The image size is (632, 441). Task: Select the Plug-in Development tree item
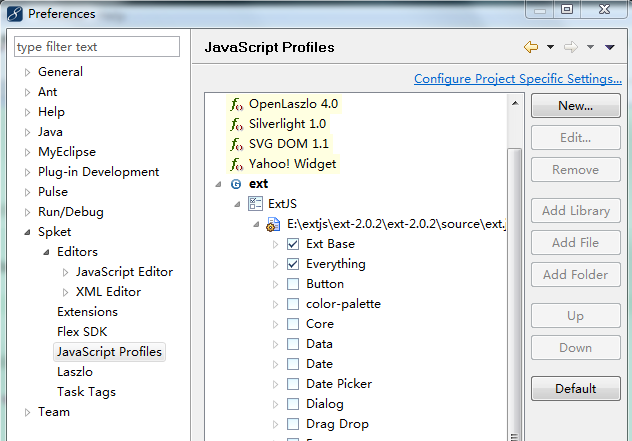coord(99,172)
